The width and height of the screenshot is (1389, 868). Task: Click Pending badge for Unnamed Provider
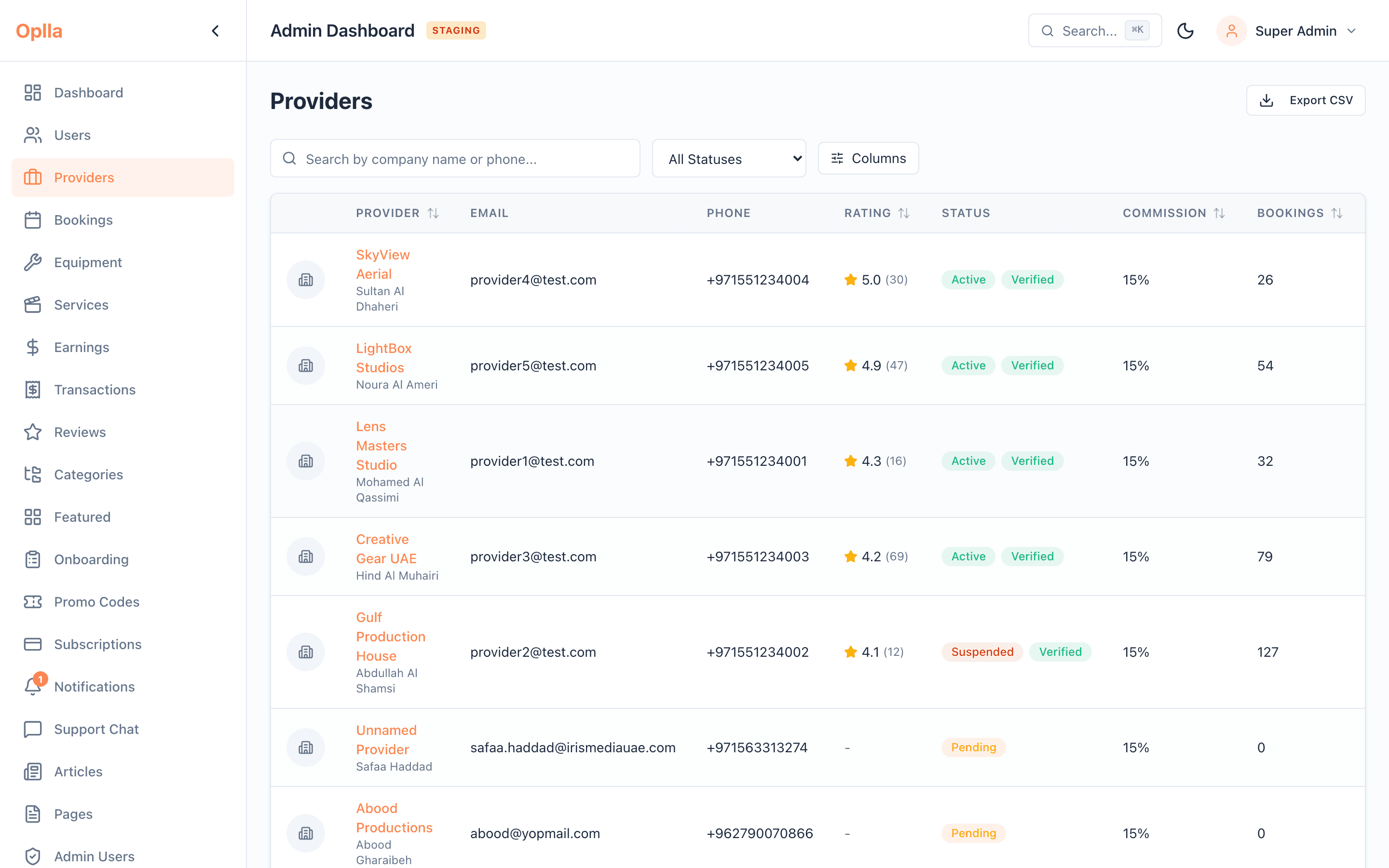(973, 747)
